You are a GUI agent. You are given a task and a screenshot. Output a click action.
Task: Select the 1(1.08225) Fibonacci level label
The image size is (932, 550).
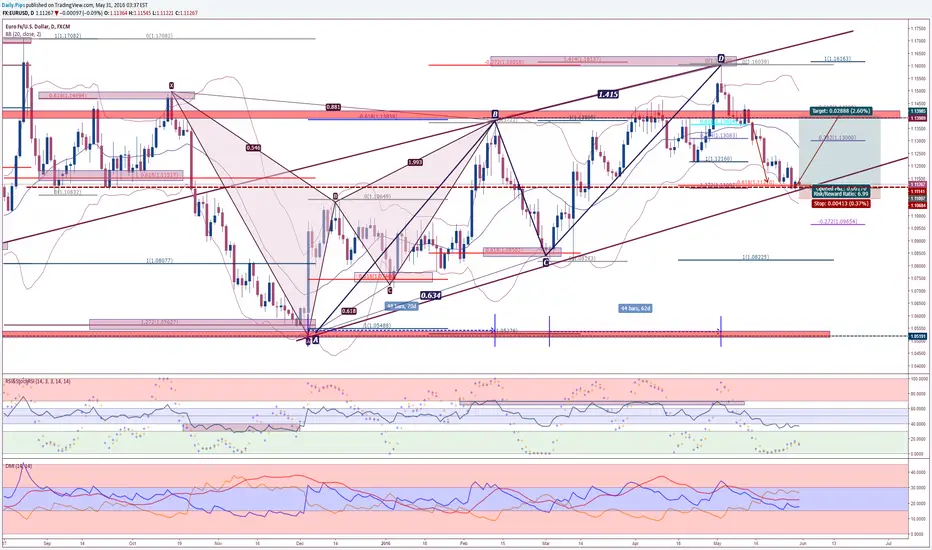755,257
